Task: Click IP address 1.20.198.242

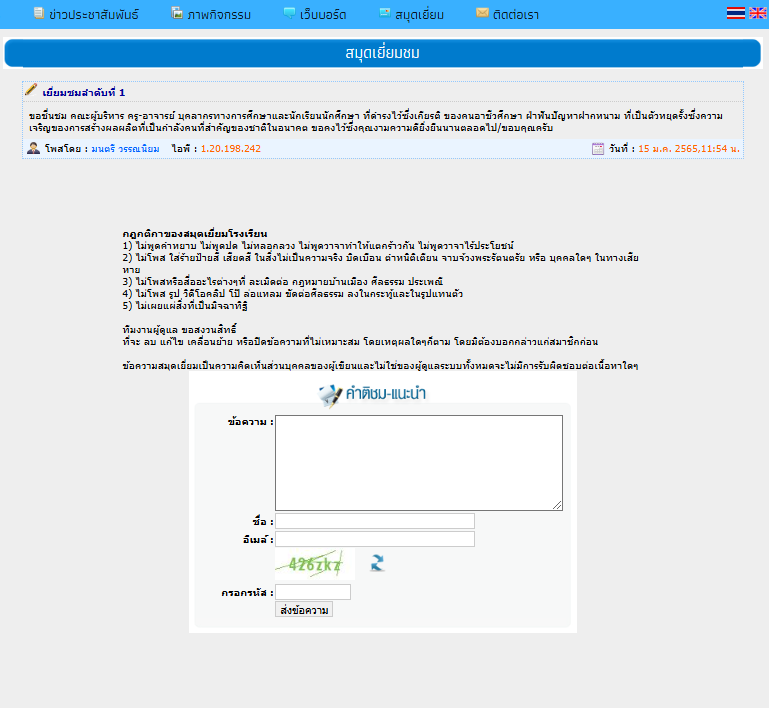Action: coord(231,149)
